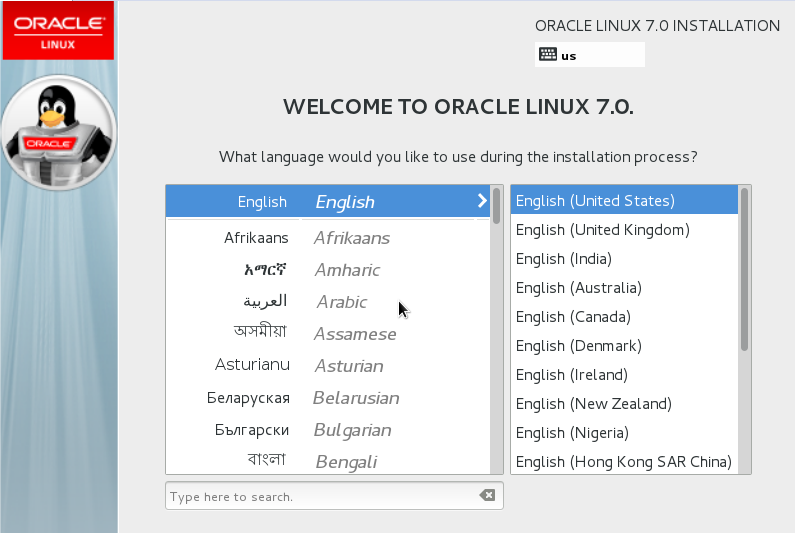This screenshot has height=533, width=795.
Task: Click the Oracle penguin mascot image
Action: pyautogui.click(x=59, y=132)
